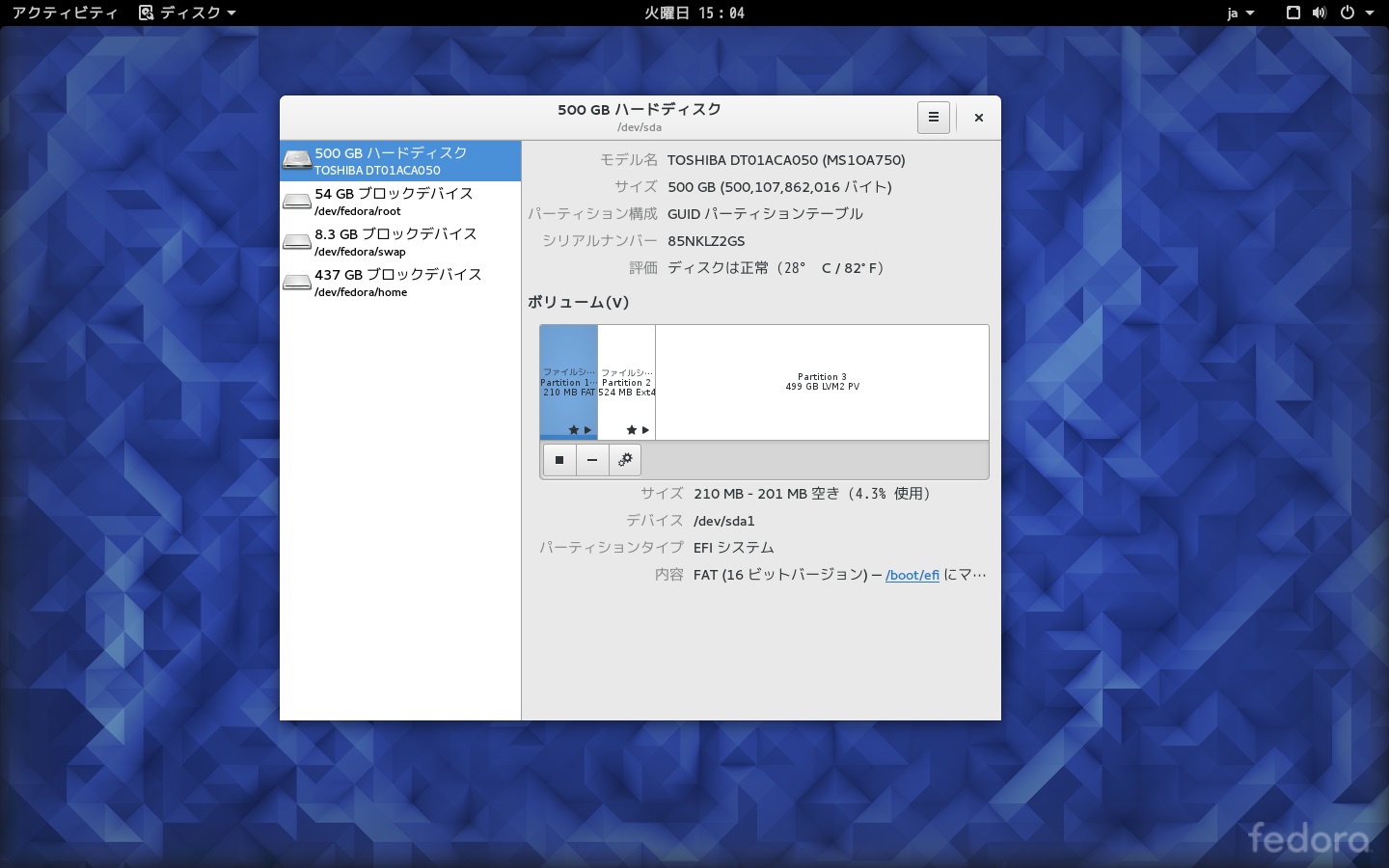This screenshot has height=868, width=1389.
Task: Select Partition 1 210 MB FAT volume
Action: 568,382
